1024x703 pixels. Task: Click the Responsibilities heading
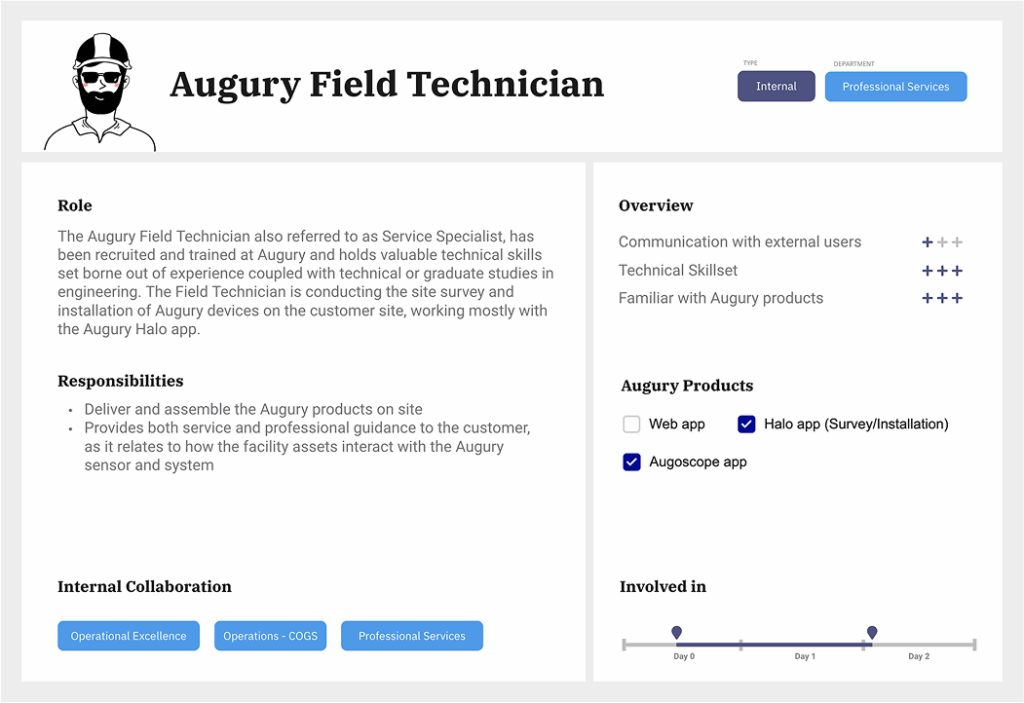[120, 381]
